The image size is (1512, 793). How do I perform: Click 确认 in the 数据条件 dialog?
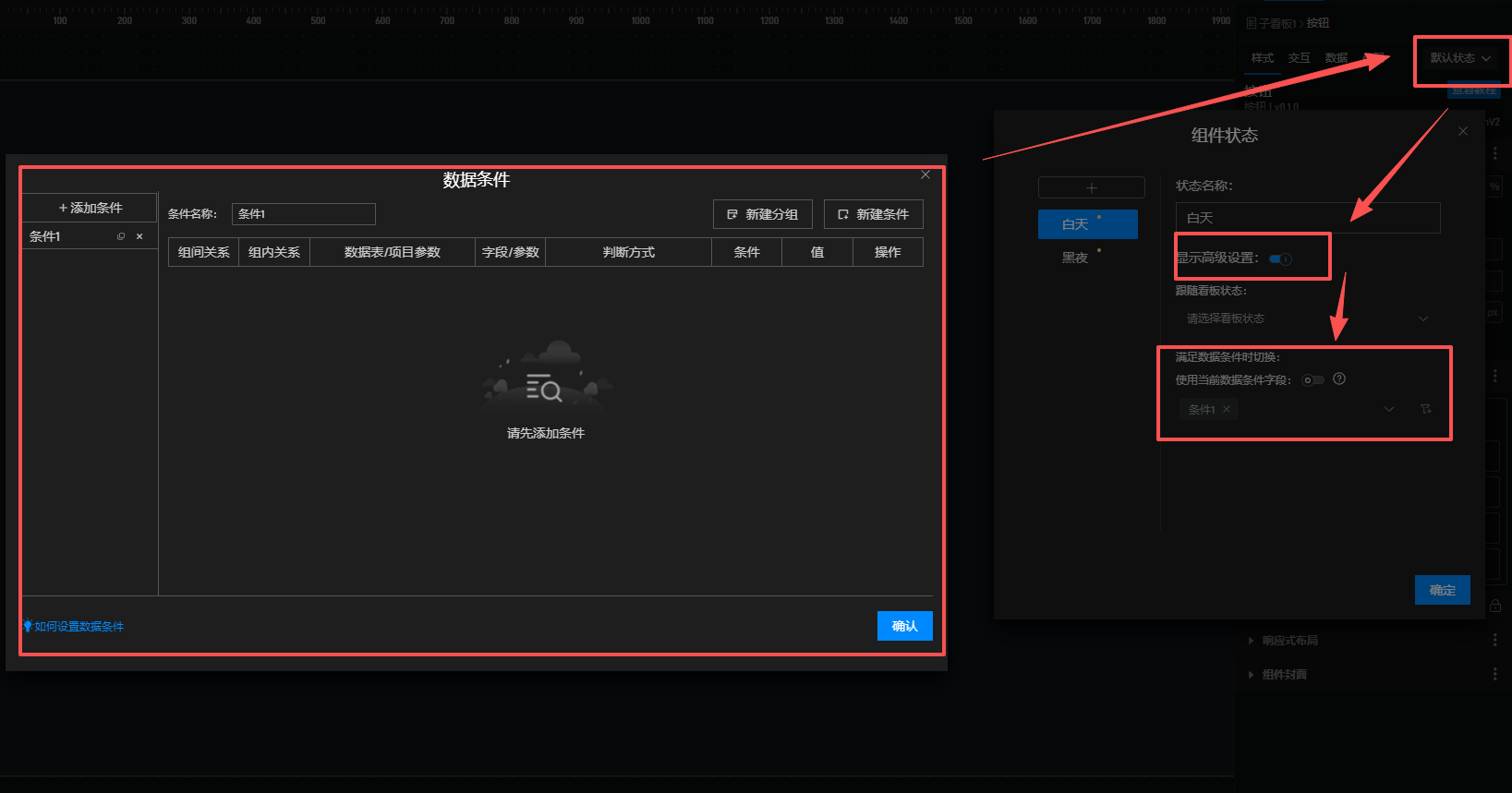pos(904,626)
